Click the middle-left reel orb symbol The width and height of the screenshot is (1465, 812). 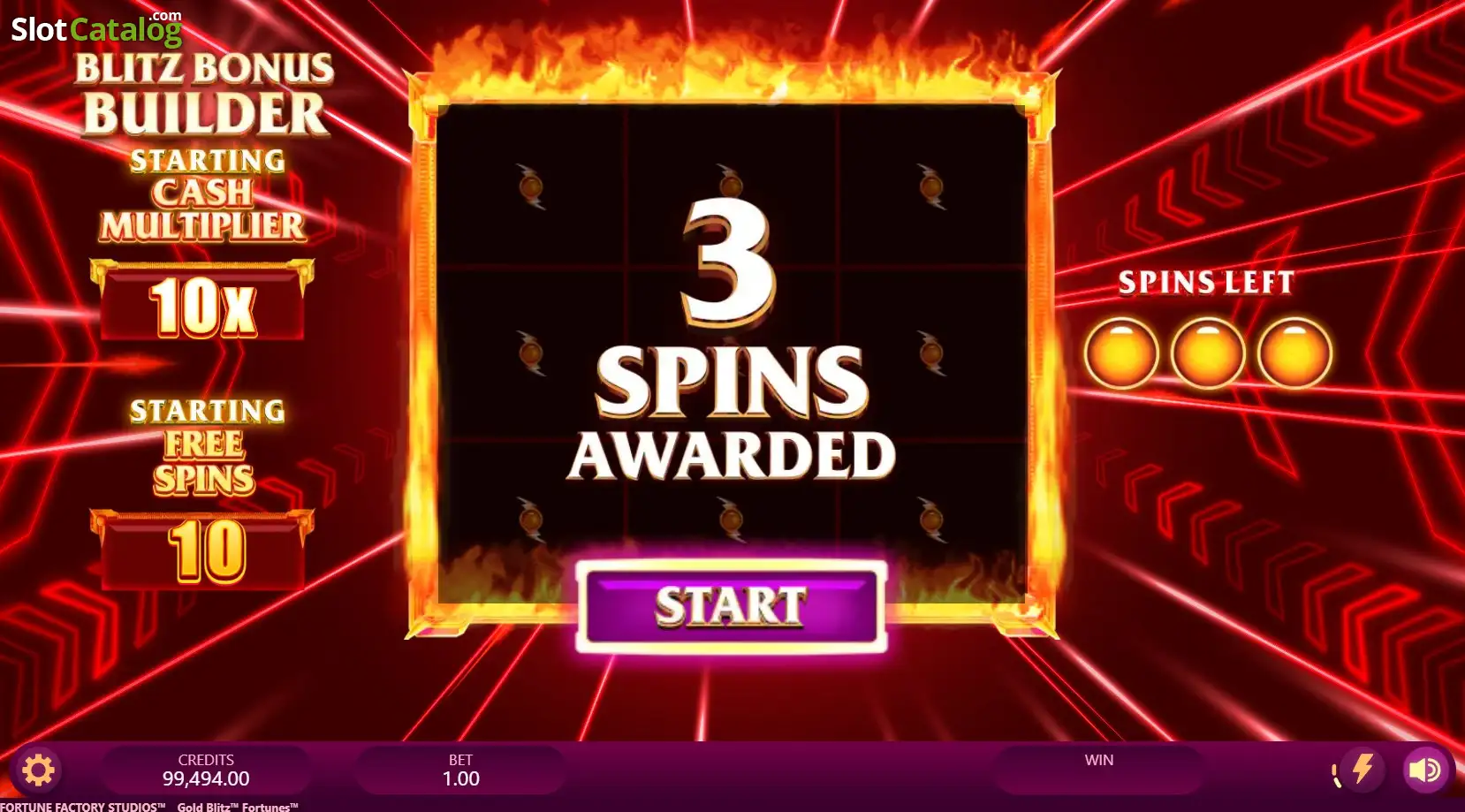531,353
